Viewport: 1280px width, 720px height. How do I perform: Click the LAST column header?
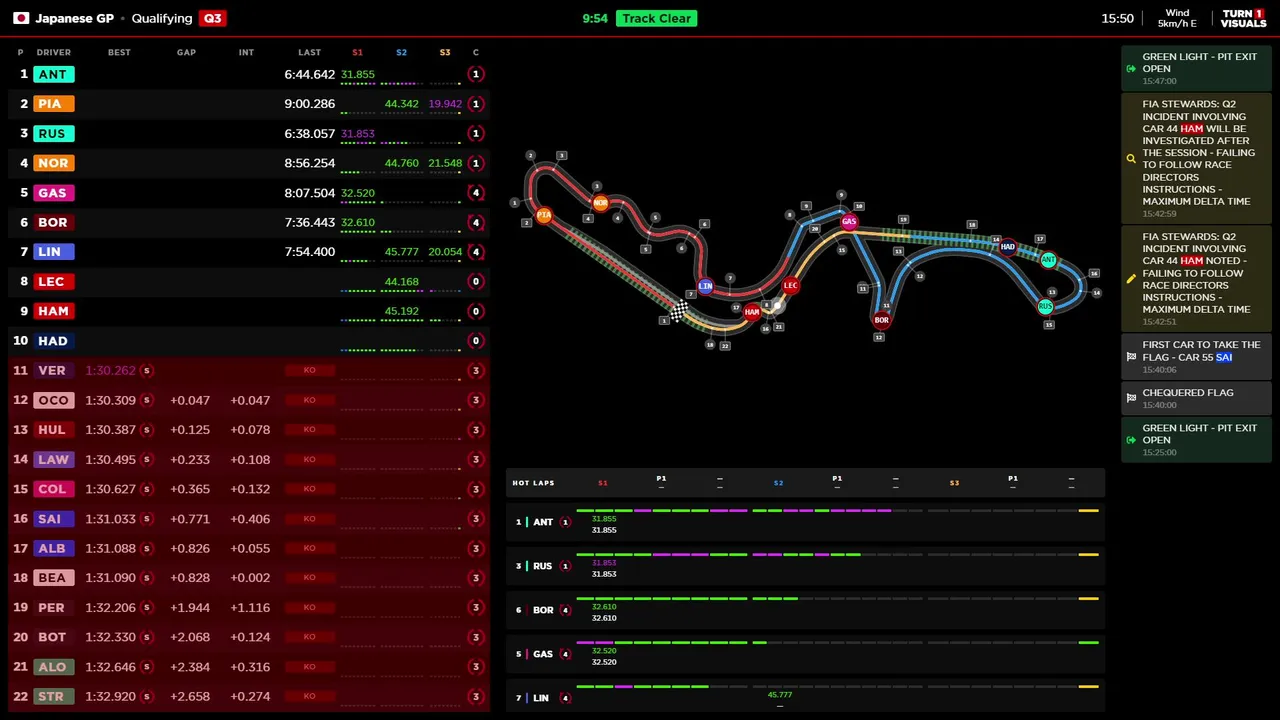pyautogui.click(x=309, y=52)
